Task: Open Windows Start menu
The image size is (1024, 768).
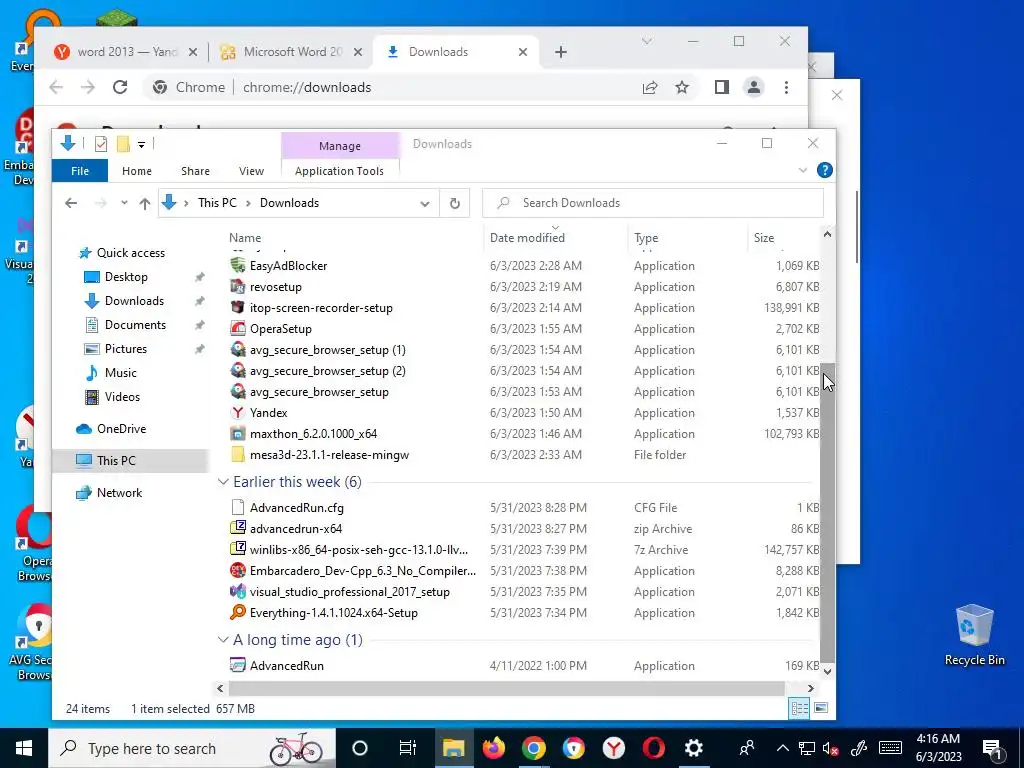Action: pyautogui.click(x=24, y=748)
